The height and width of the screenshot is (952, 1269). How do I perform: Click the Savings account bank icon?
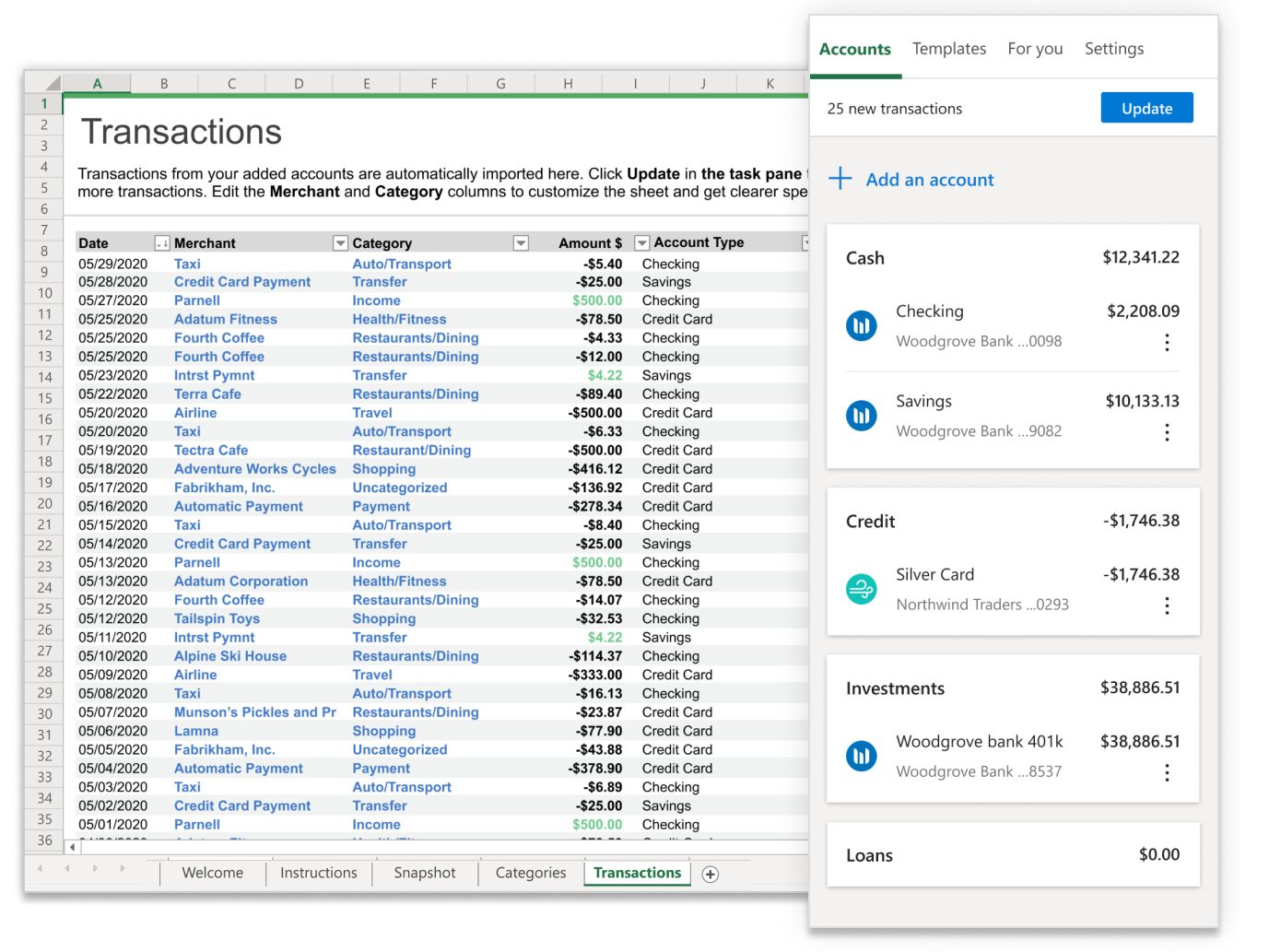[861, 416]
